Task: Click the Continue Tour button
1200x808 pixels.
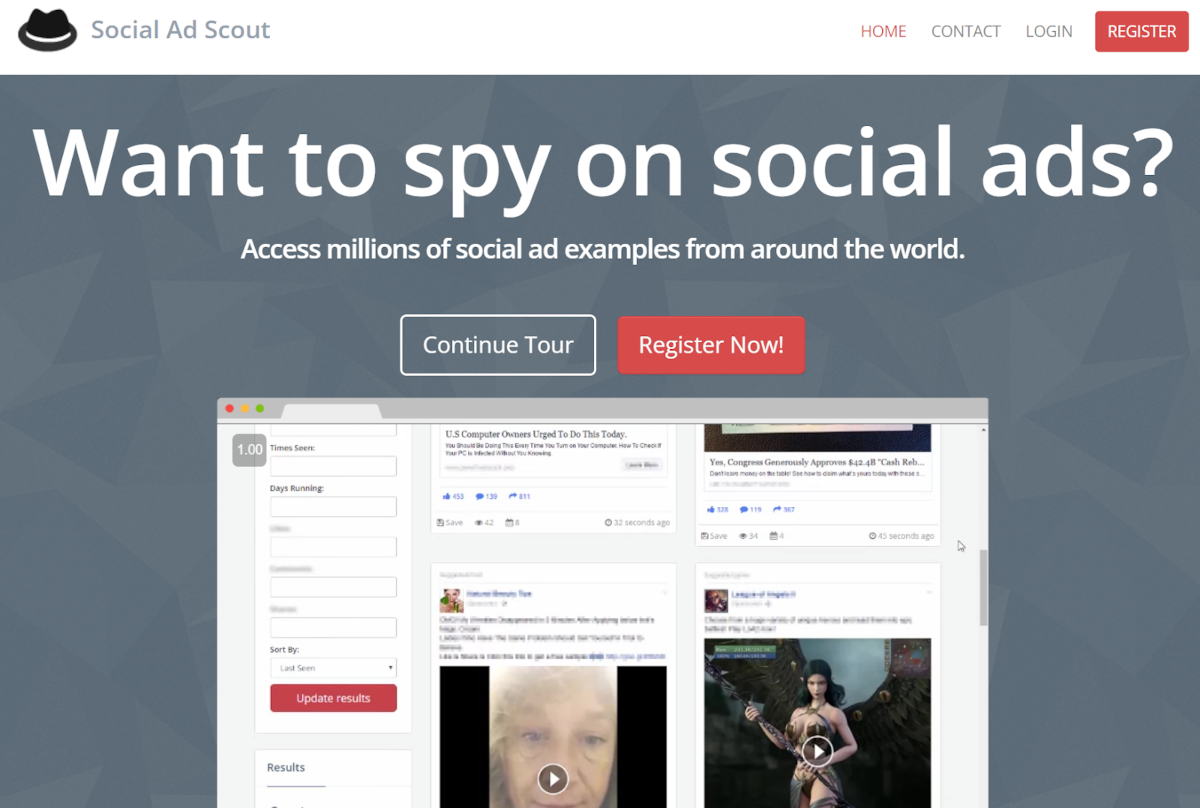Action: click(498, 345)
